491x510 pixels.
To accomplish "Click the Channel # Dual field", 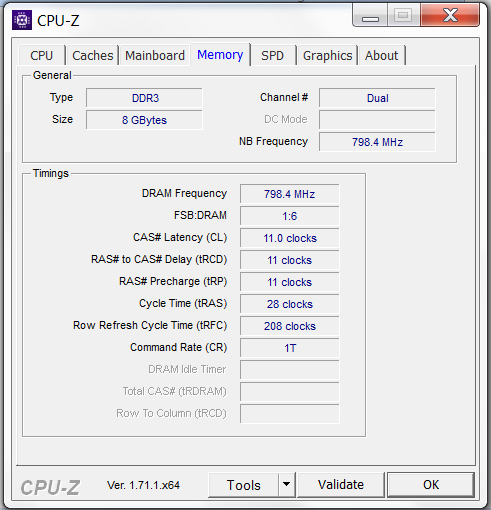I will click(x=377, y=98).
